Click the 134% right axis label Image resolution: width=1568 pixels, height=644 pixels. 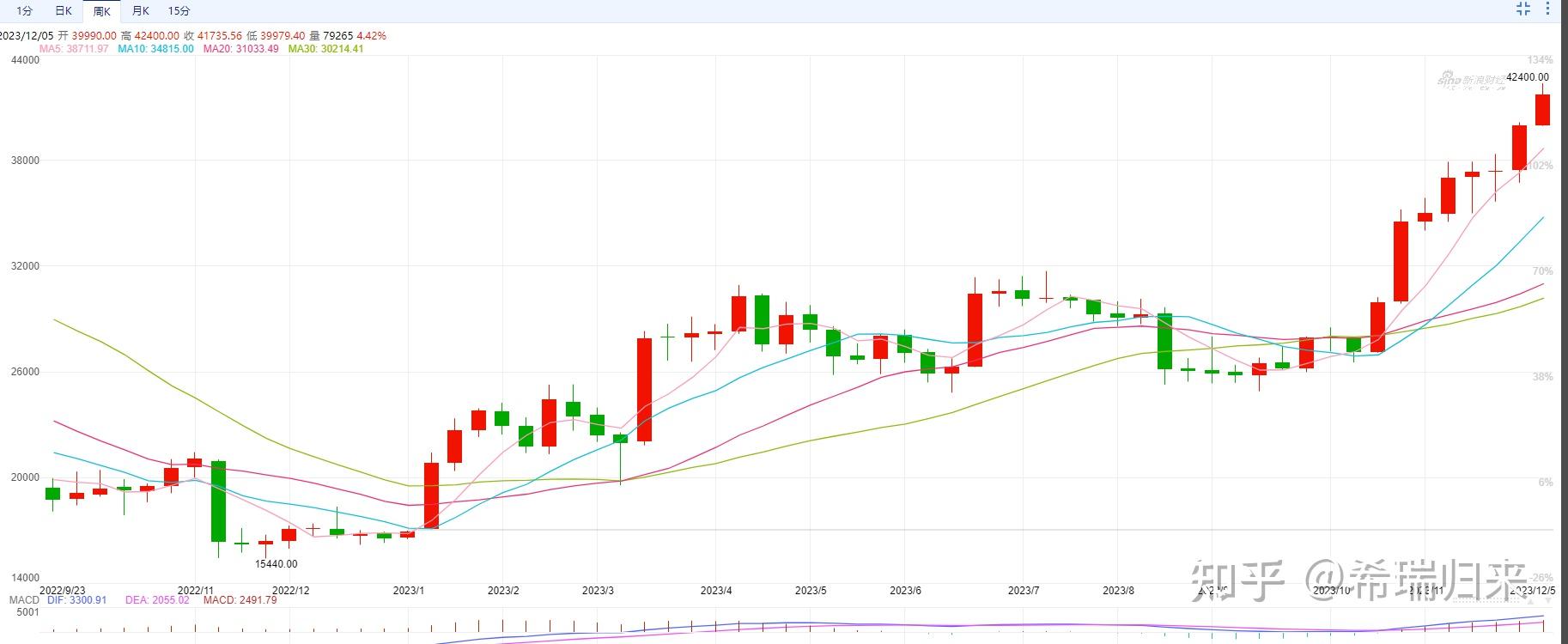pyautogui.click(x=1540, y=60)
